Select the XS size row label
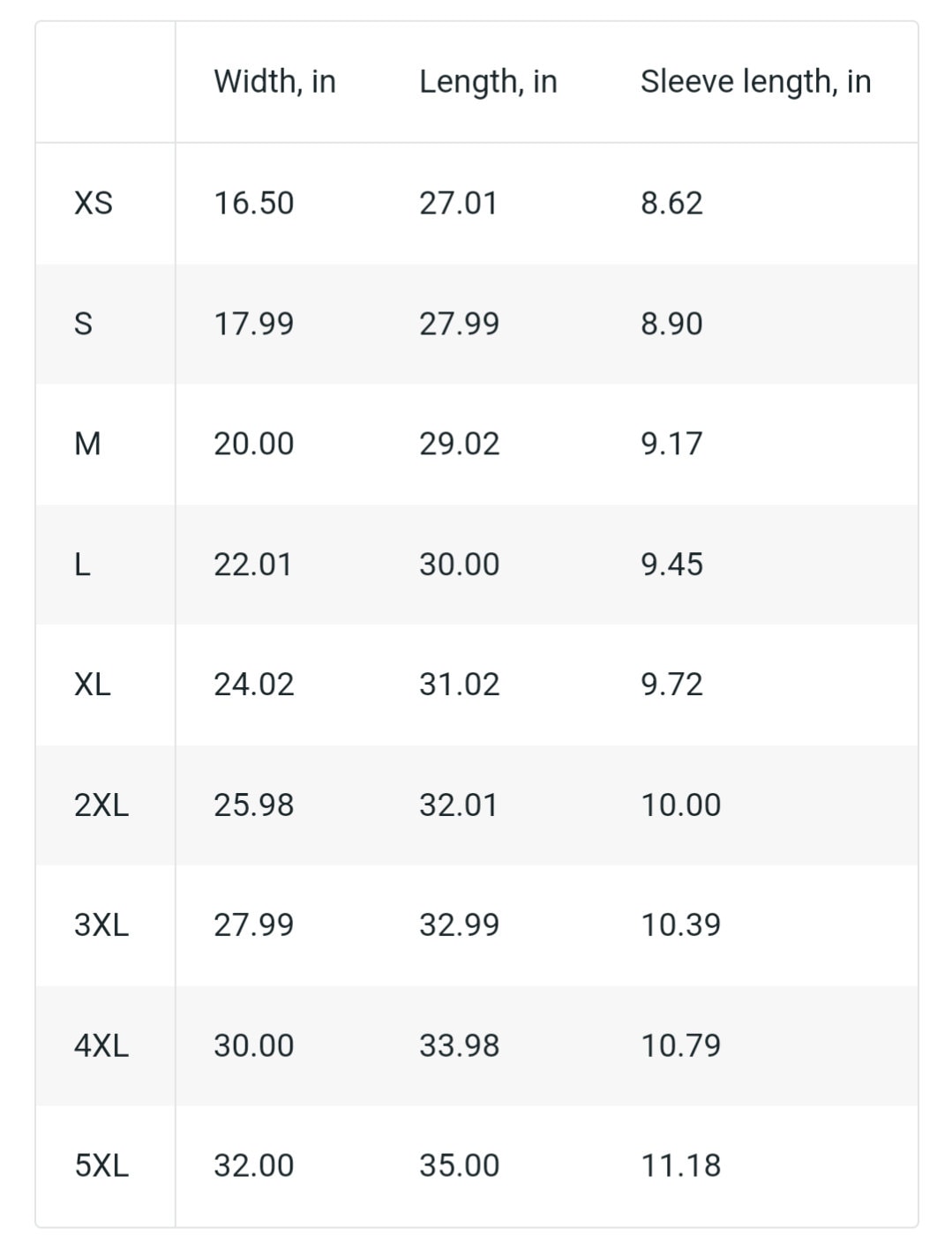This screenshot has width=952, height=1258. click(x=94, y=203)
